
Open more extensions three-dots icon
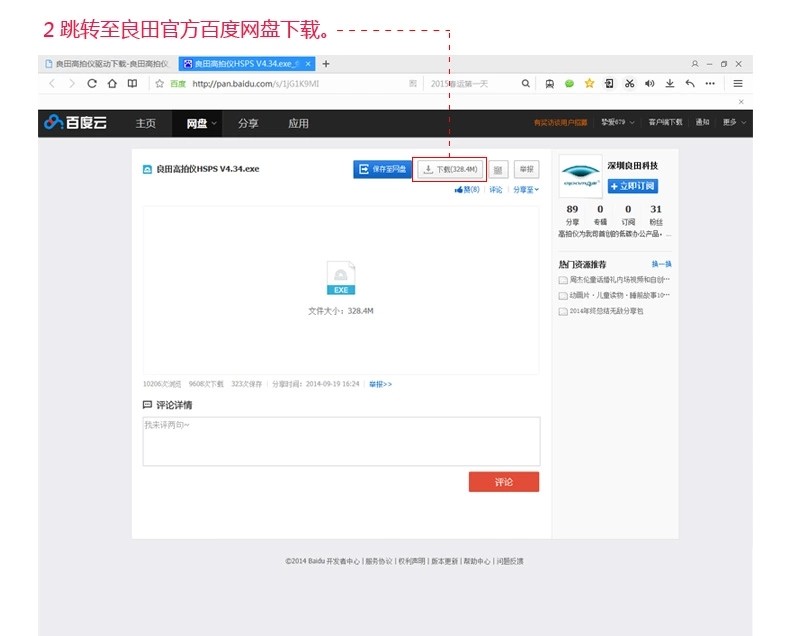(x=710, y=84)
